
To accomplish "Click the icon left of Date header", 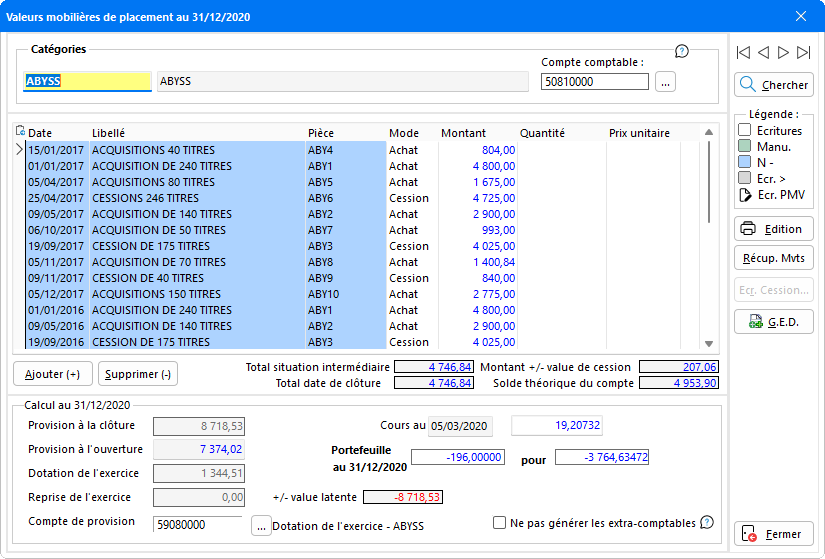I will point(20,132).
